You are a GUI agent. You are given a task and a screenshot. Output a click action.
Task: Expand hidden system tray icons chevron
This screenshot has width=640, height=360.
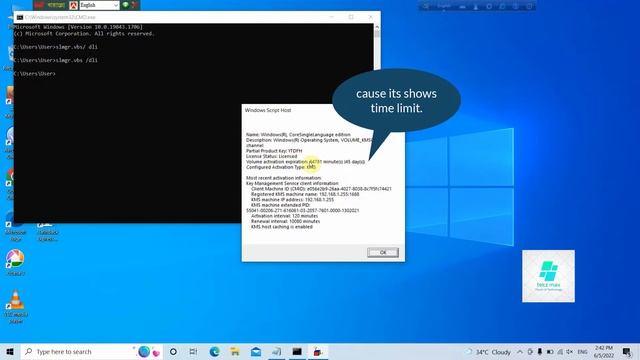(520, 352)
